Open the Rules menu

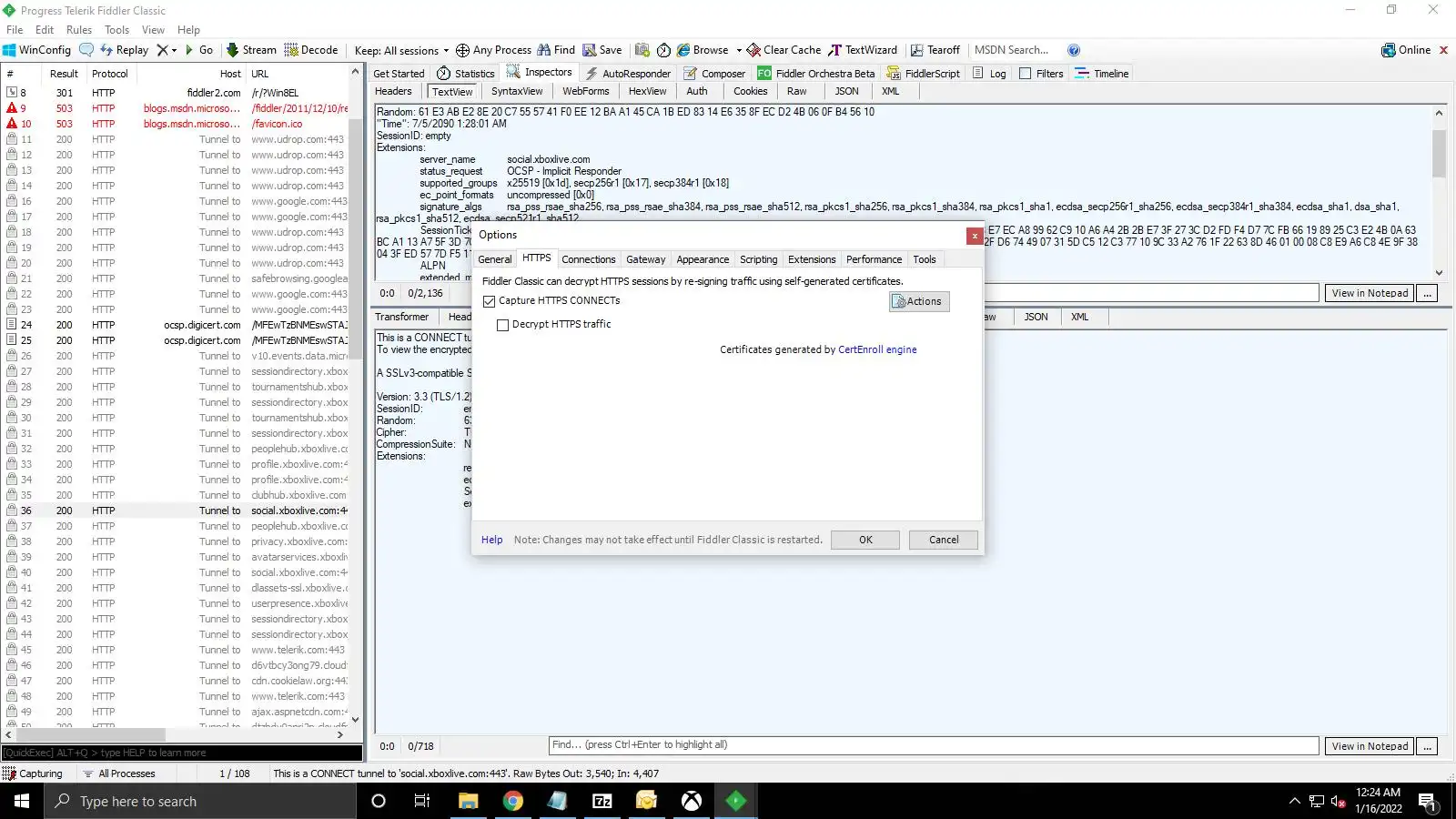coord(79,30)
